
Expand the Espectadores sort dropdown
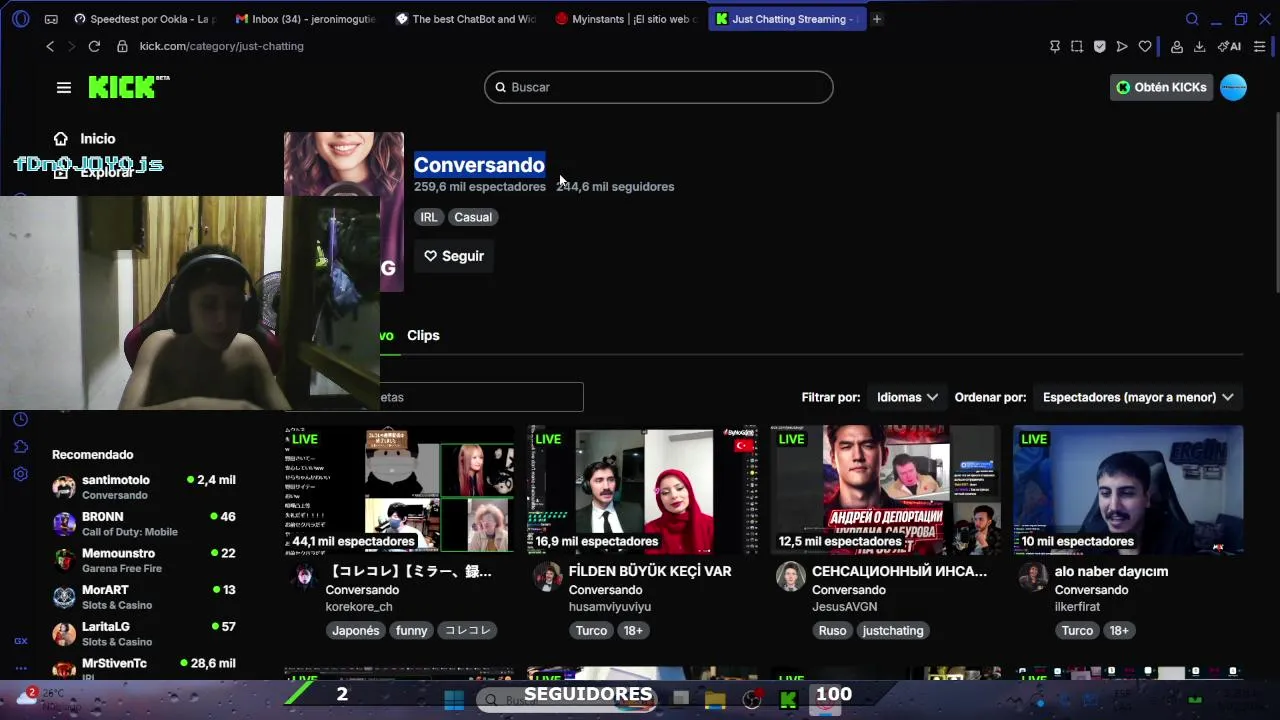tap(1138, 397)
